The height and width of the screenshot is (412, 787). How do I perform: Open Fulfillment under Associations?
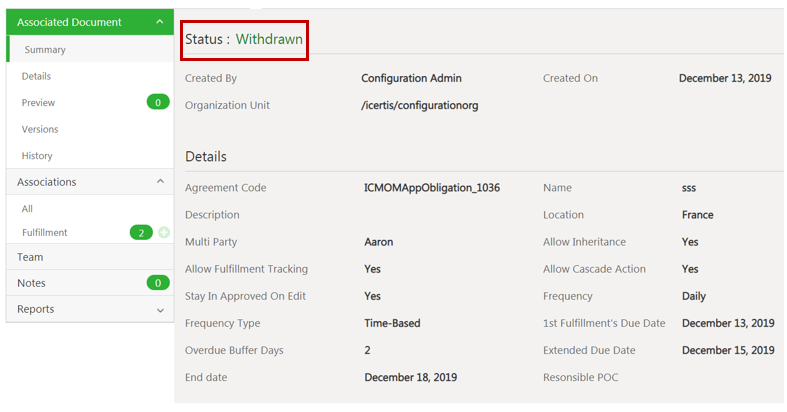tap(45, 233)
